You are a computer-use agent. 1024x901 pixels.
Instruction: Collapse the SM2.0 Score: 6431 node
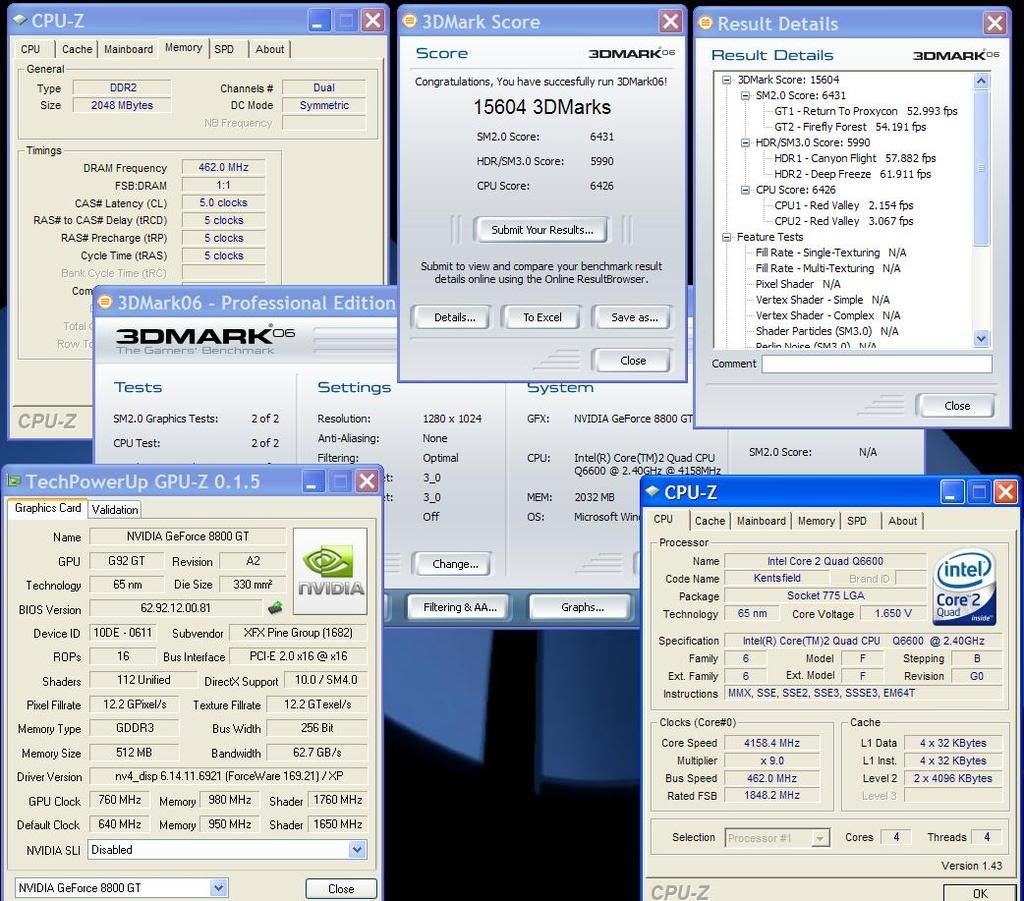click(745, 95)
